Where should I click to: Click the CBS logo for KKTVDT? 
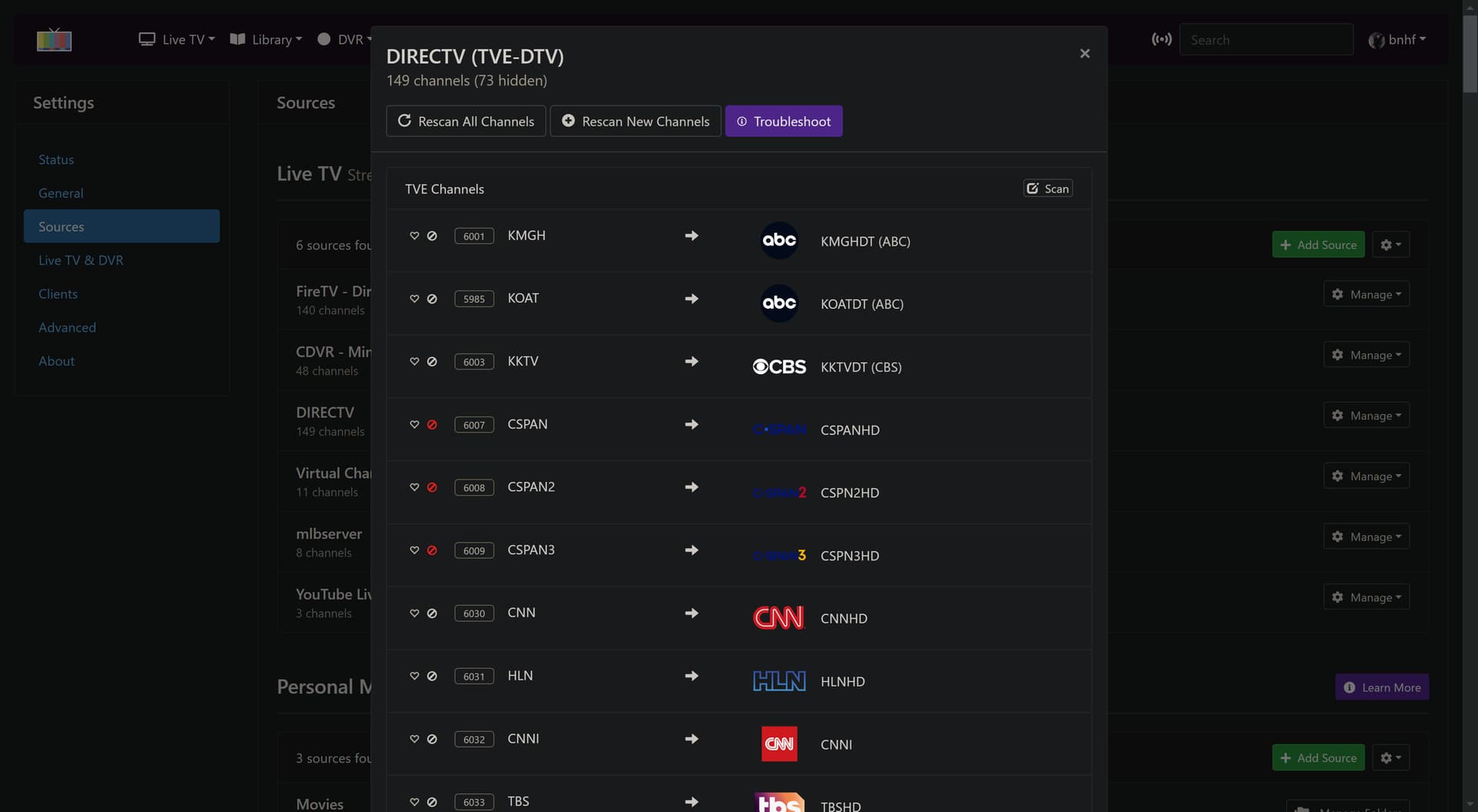pyautogui.click(x=778, y=367)
